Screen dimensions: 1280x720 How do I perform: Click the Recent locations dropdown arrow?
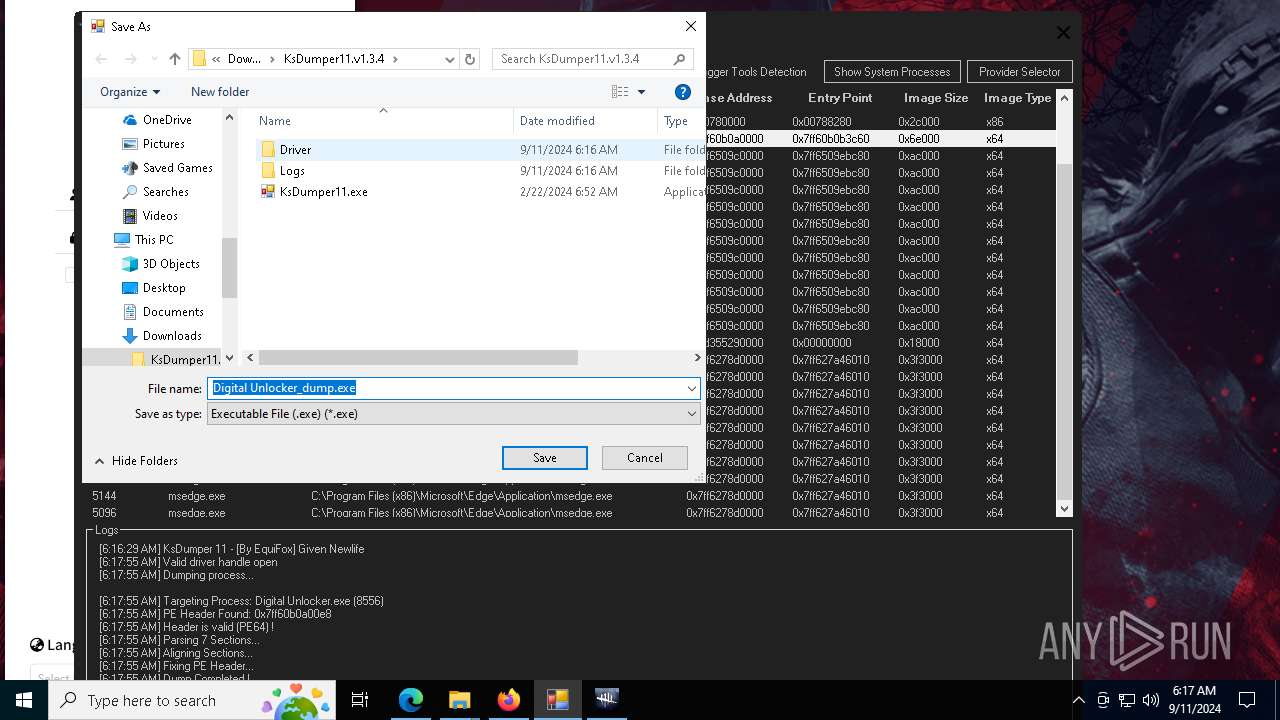pos(153,59)
